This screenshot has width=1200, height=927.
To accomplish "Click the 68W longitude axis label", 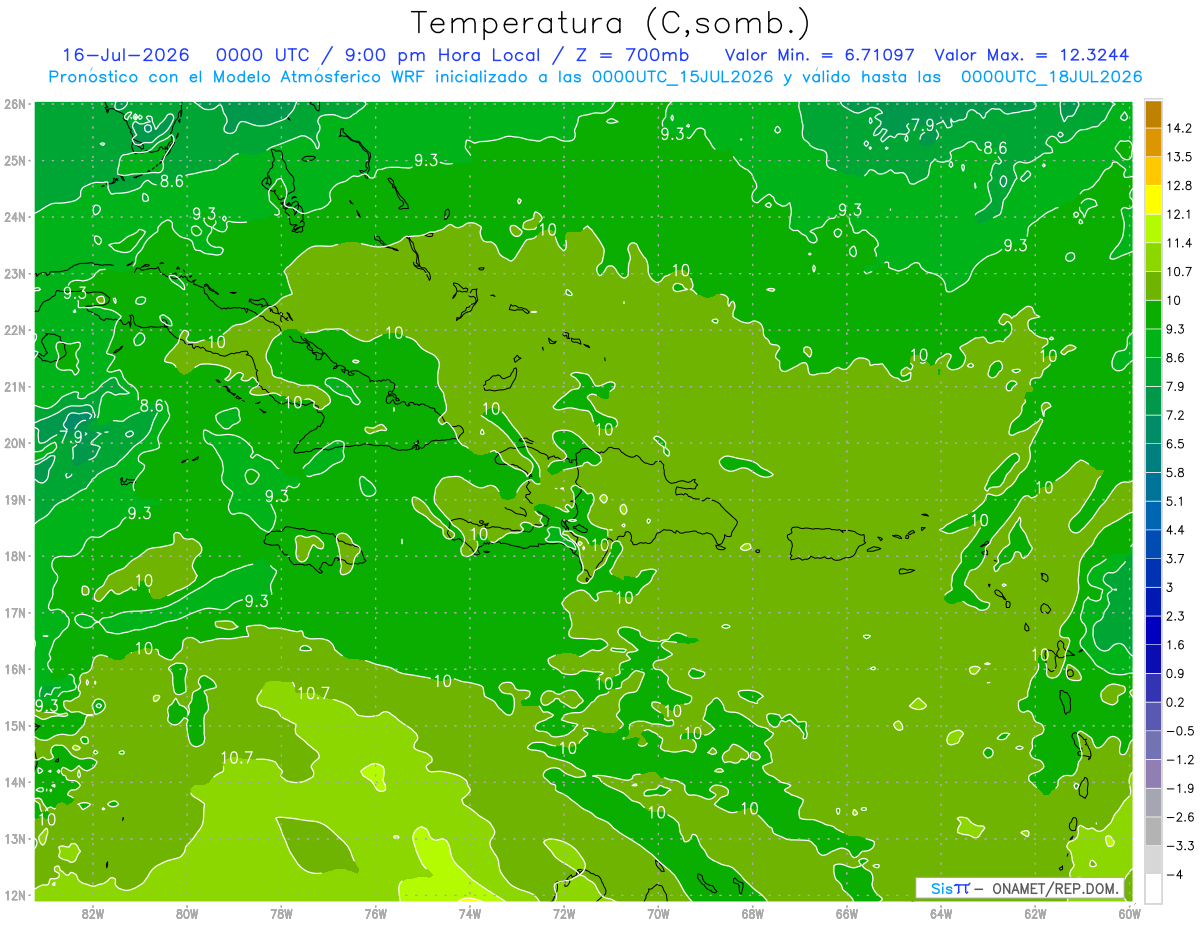I will (753, 912).
